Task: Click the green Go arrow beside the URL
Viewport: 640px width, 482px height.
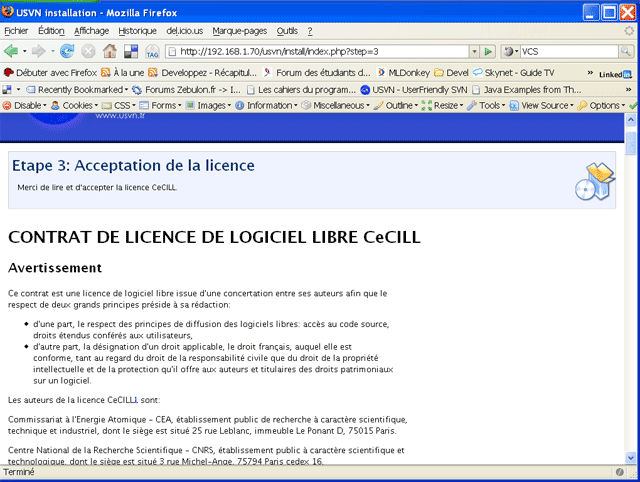Action: 488,51
